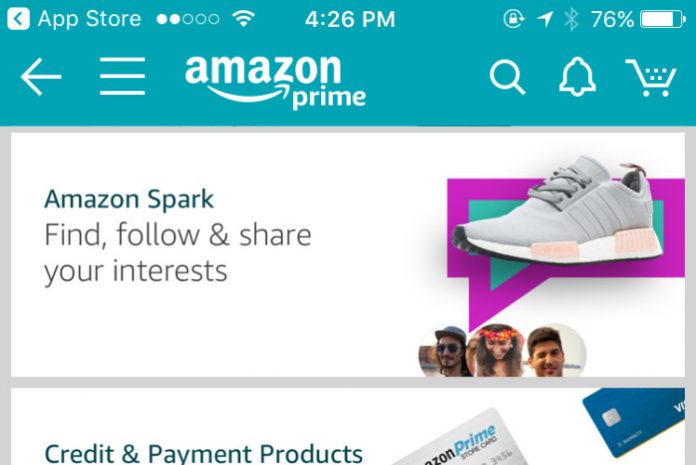Tap the Amazon Prime logo

(275, 82)
